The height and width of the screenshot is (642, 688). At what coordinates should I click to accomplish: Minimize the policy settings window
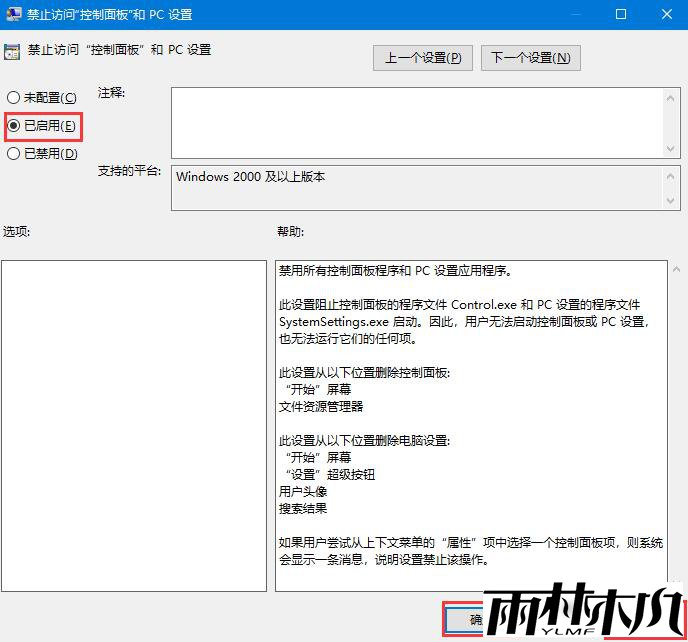[573, 14]
